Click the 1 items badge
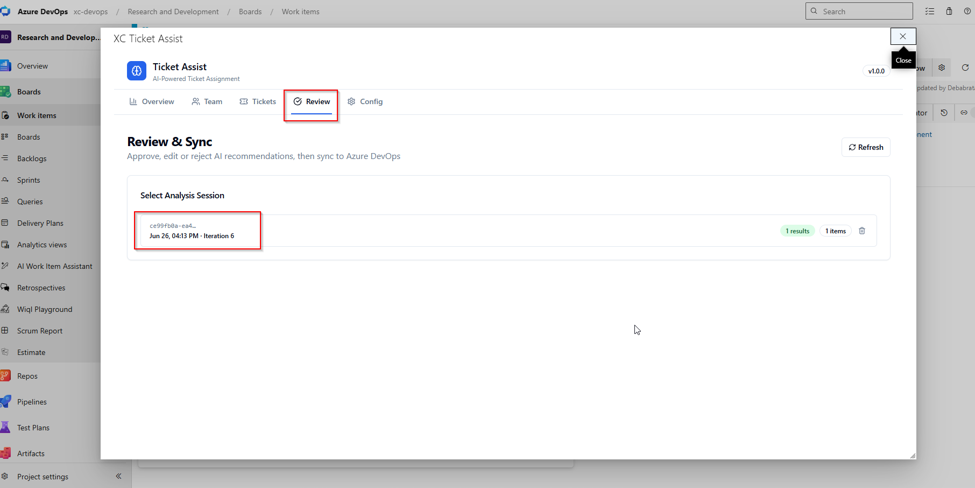Image resolution: width=975 pixels, height=488 pixels. 835,231
